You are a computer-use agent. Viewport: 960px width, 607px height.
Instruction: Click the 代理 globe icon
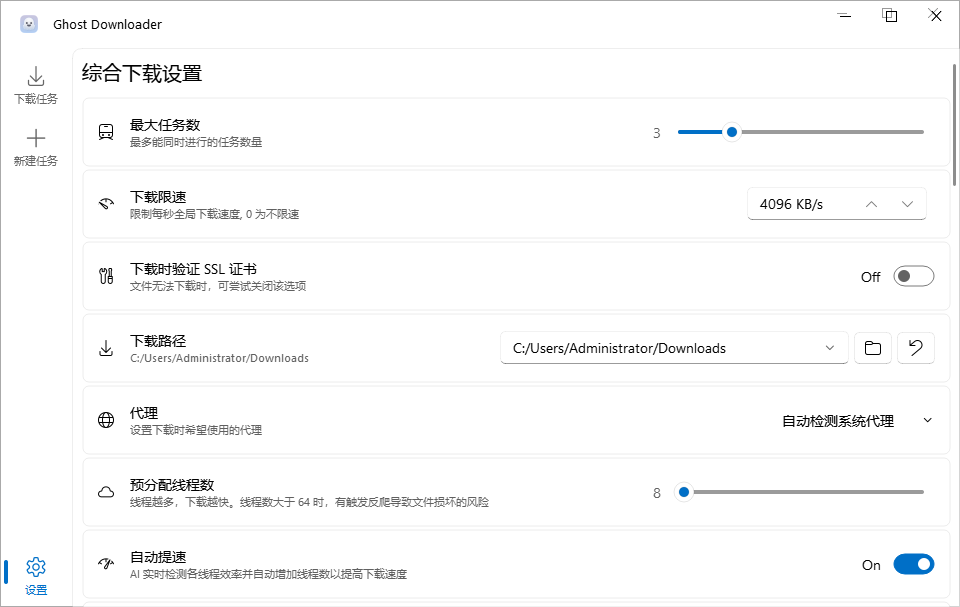pos(106,420)
